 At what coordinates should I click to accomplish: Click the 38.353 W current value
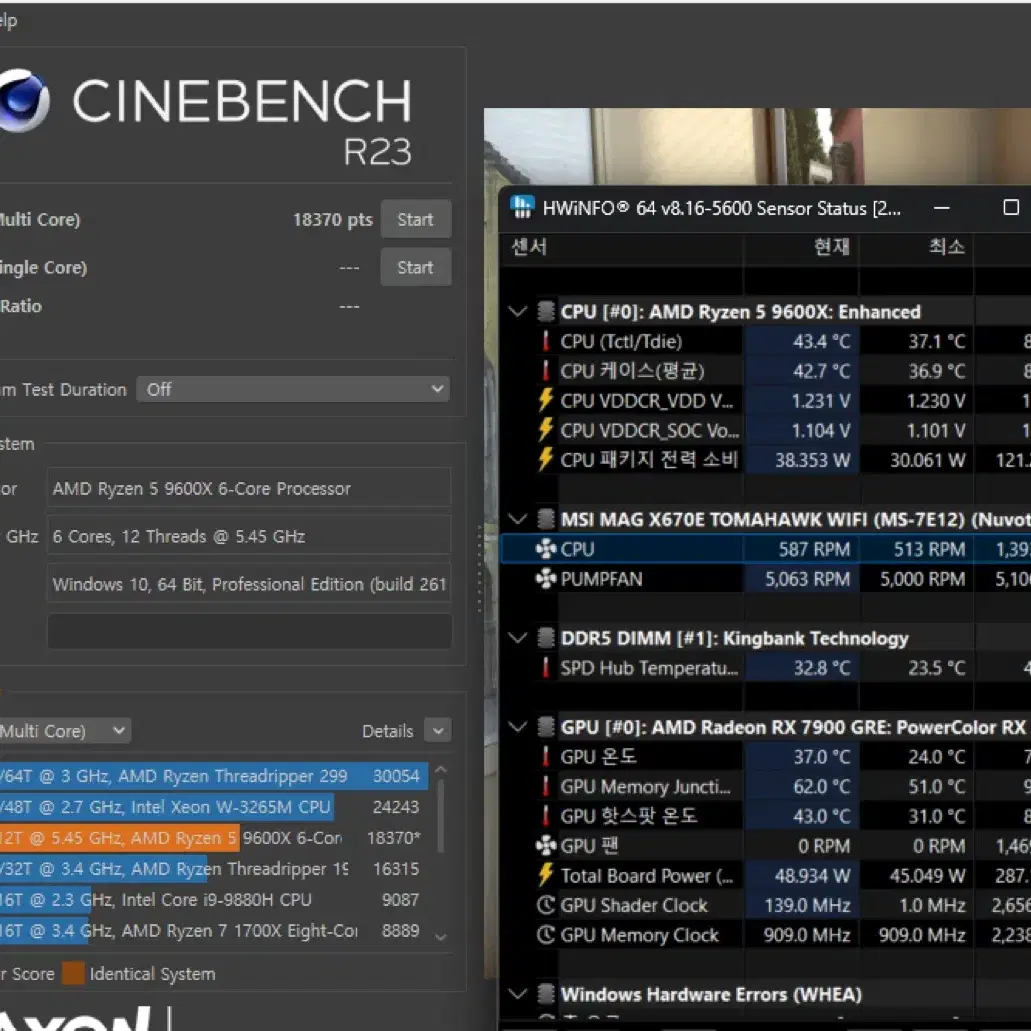(812, 460)
